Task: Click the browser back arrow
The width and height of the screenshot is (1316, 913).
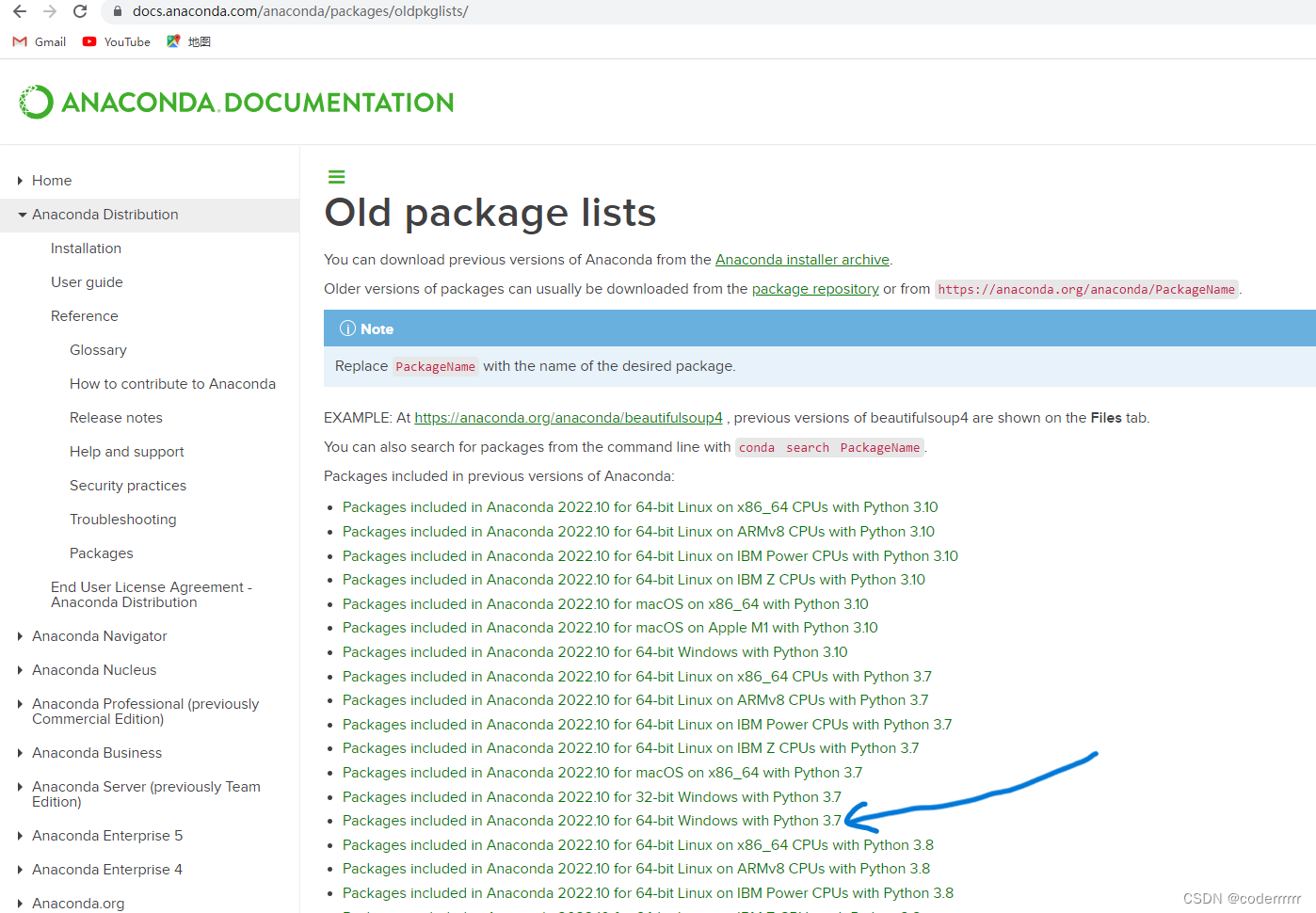Action: pyautogui.click(x=20, y=11)
